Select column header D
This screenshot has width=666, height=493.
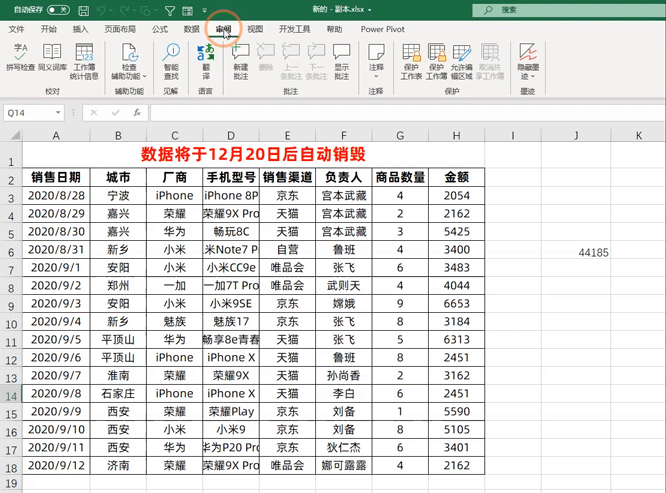pos(231,135)
